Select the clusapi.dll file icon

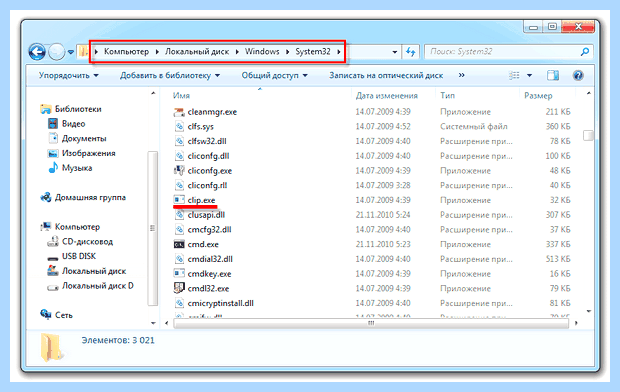pyautogui.click(x=179, y=215)
